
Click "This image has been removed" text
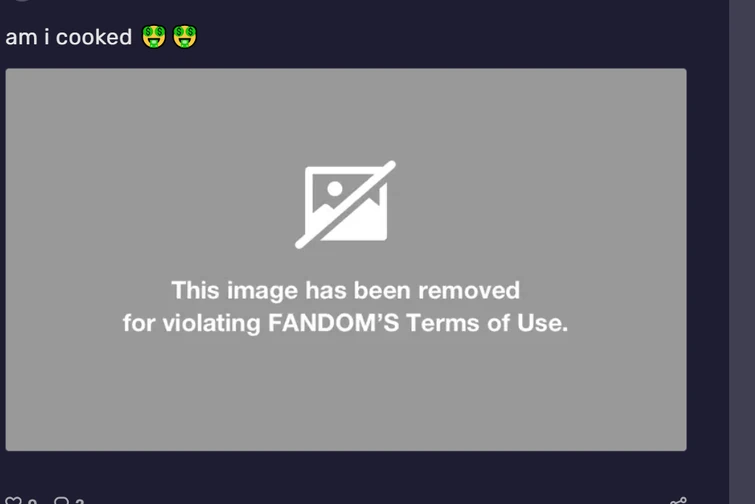pos(346,290)
